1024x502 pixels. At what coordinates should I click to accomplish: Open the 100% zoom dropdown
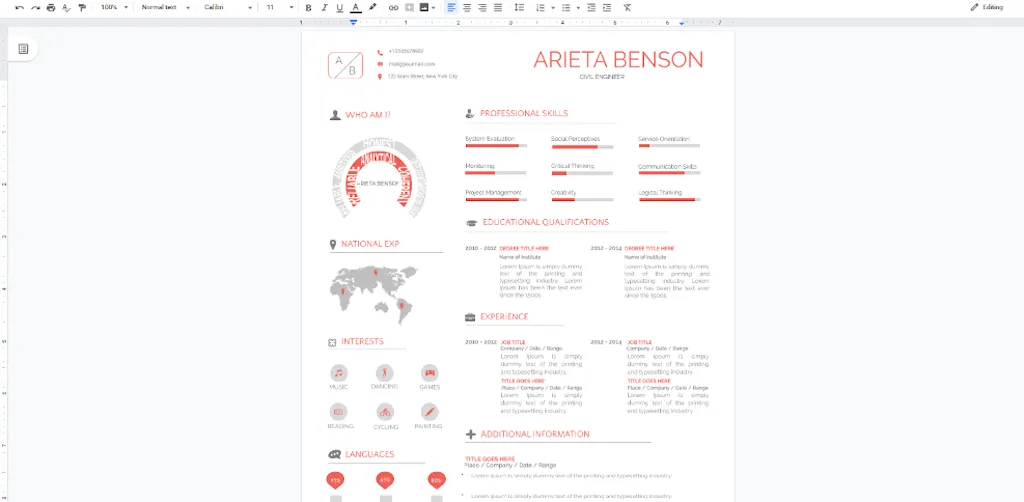tap(114, 7)
